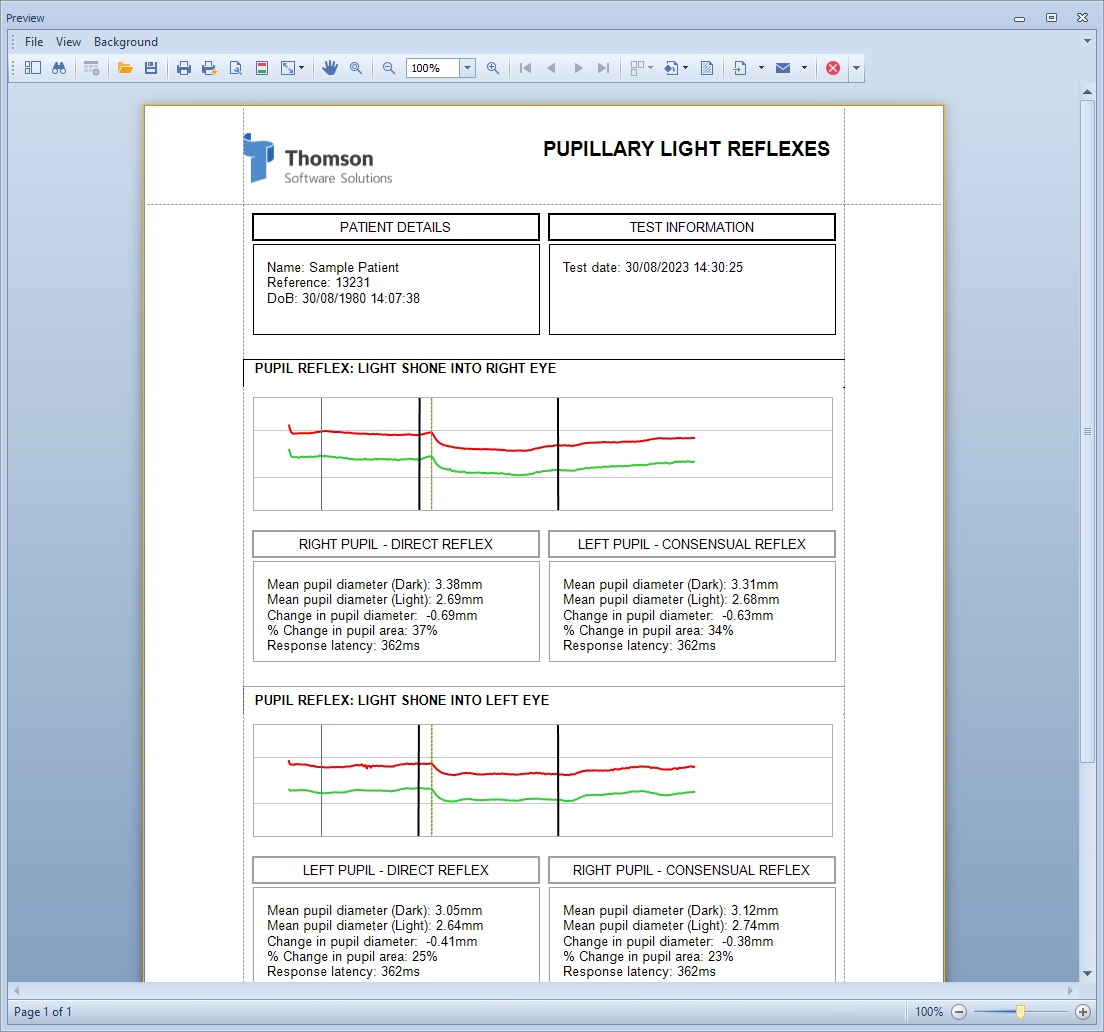Expand the zoom level dropdown
Screen dimensions: 1104x1032
click(467, 68)
